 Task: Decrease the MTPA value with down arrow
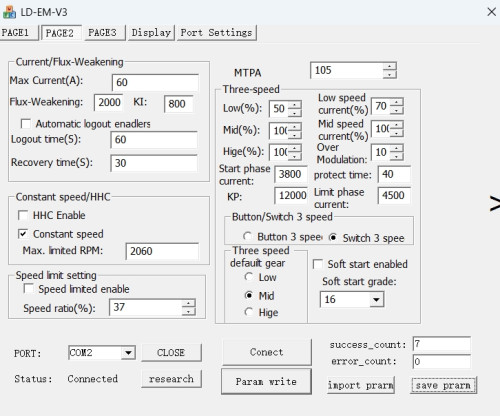pos(389,74)
